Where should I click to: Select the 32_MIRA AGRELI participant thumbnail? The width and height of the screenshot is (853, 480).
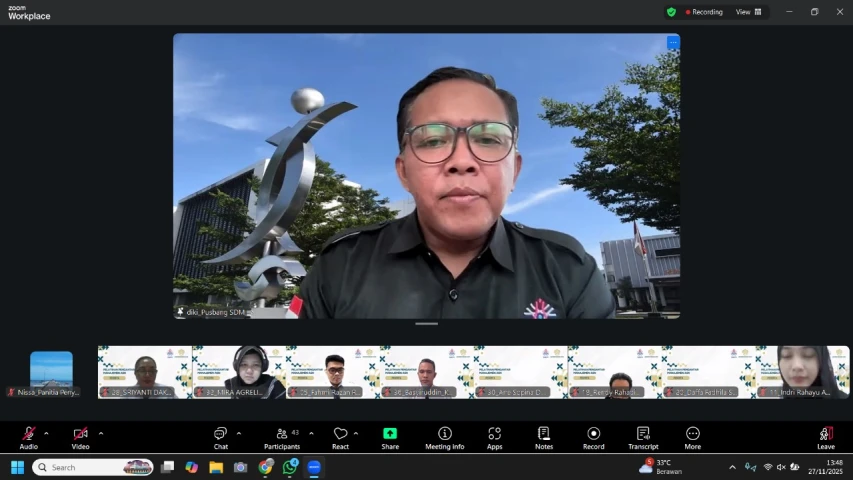click(239, 372)
